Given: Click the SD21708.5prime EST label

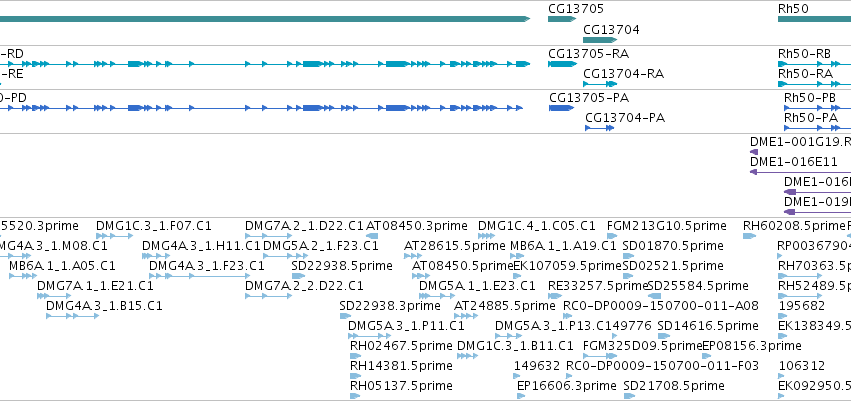Looking at the screenshot, I should click(x=674, y=386).
